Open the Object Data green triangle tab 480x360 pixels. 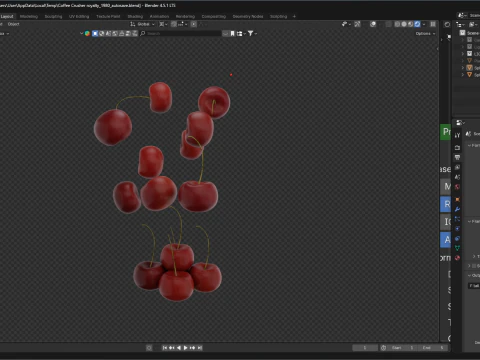457,248
